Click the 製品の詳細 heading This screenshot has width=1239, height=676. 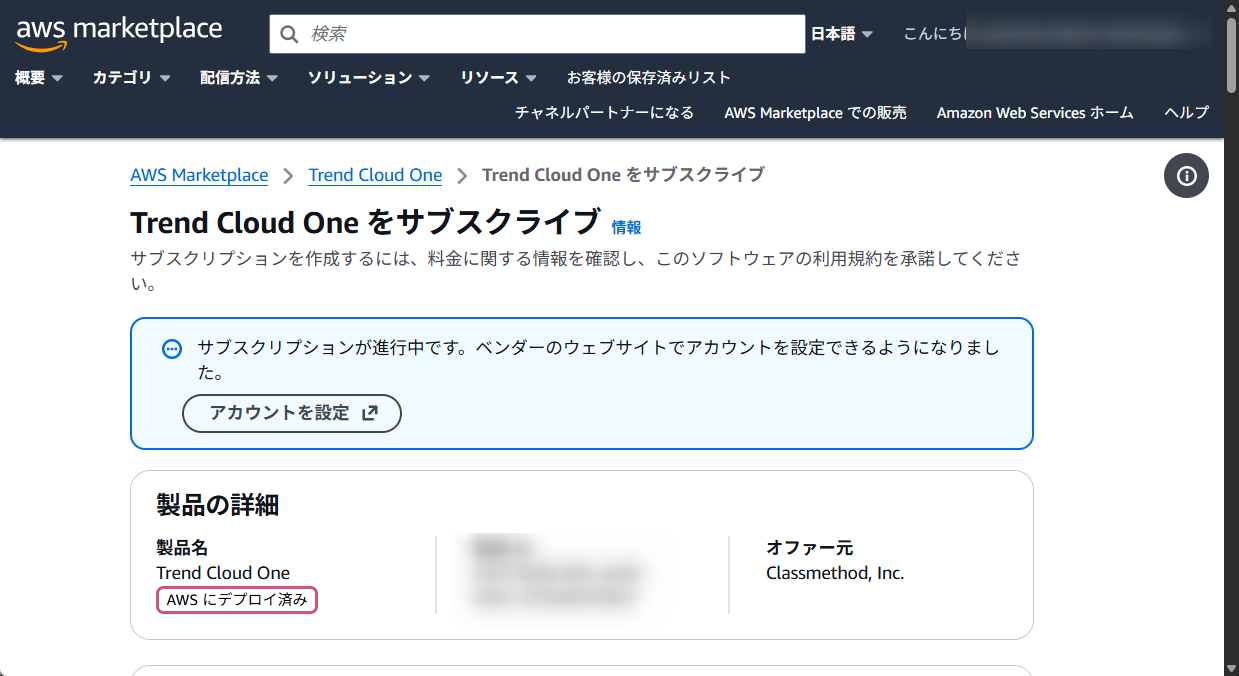click(x=217, y=505)
